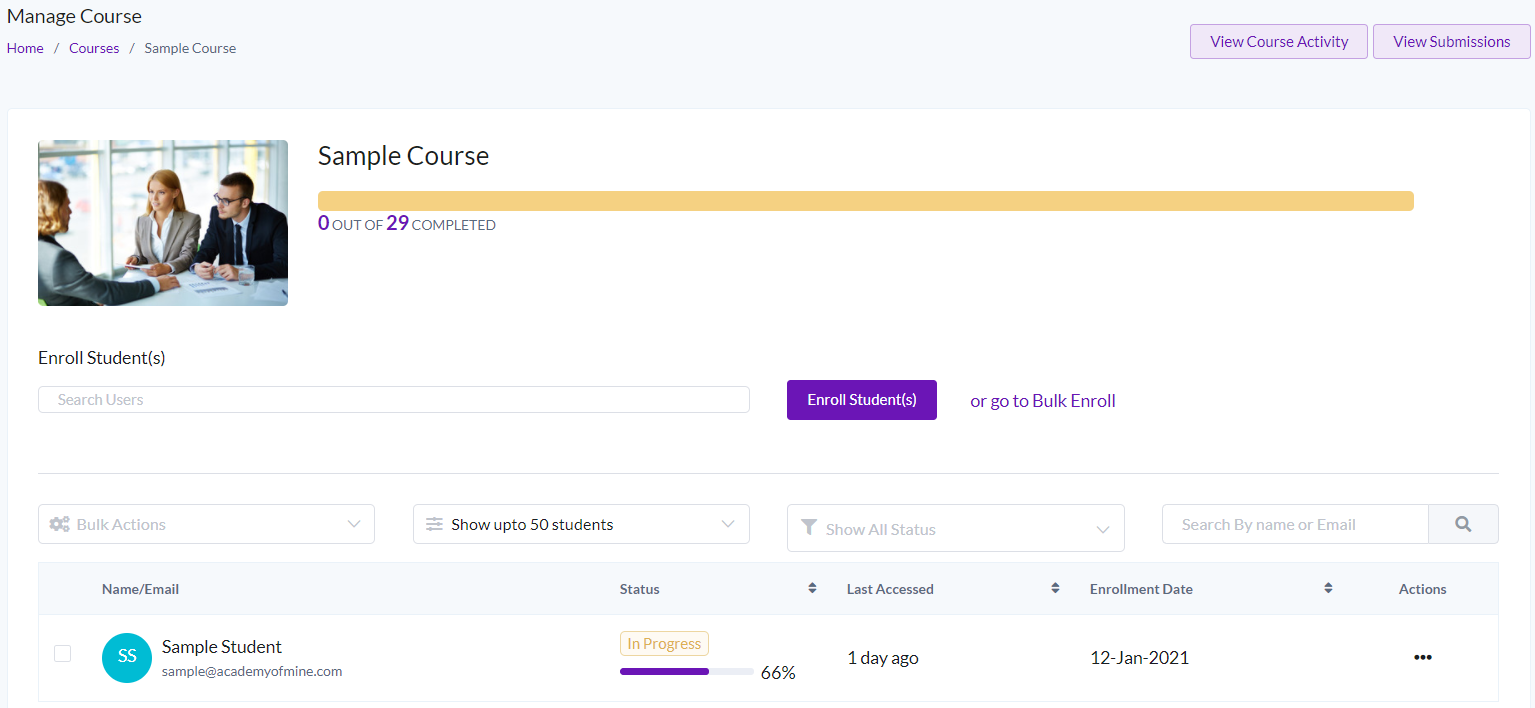1535x708 pixels.
Task: Click the search magnifier icon
Action: click(1463, 523)
